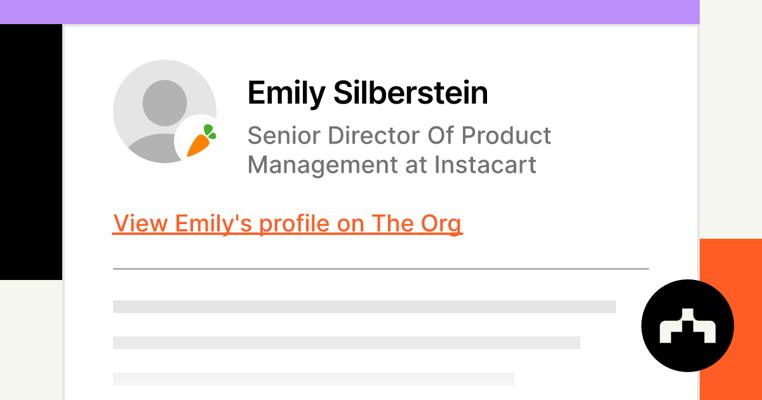Click the horizontal divider line under link
762x400 pixels.
380,269
